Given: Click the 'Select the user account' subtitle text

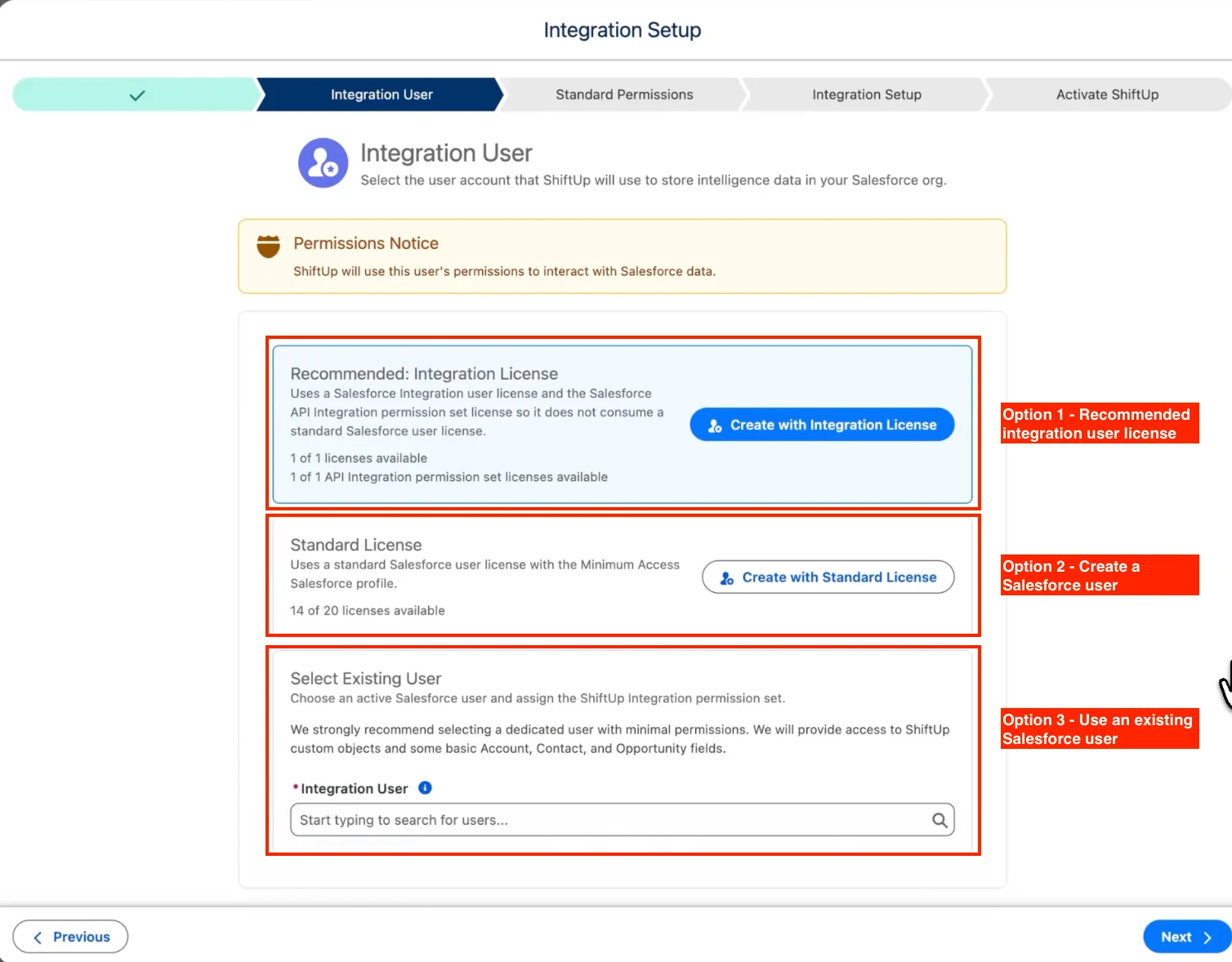Looking at the screenshot, I should pos(654,180).
